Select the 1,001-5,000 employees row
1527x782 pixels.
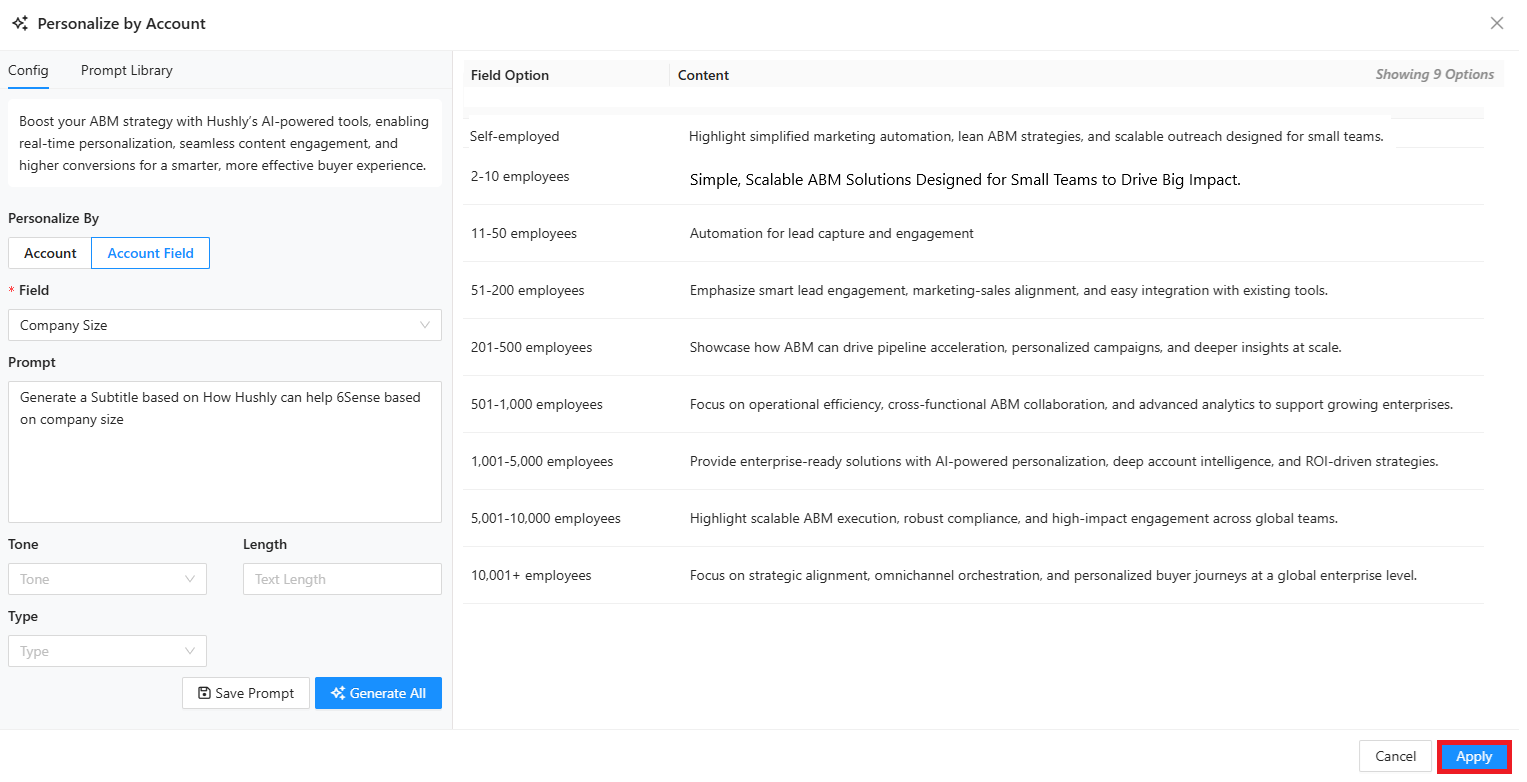(973, 461)
